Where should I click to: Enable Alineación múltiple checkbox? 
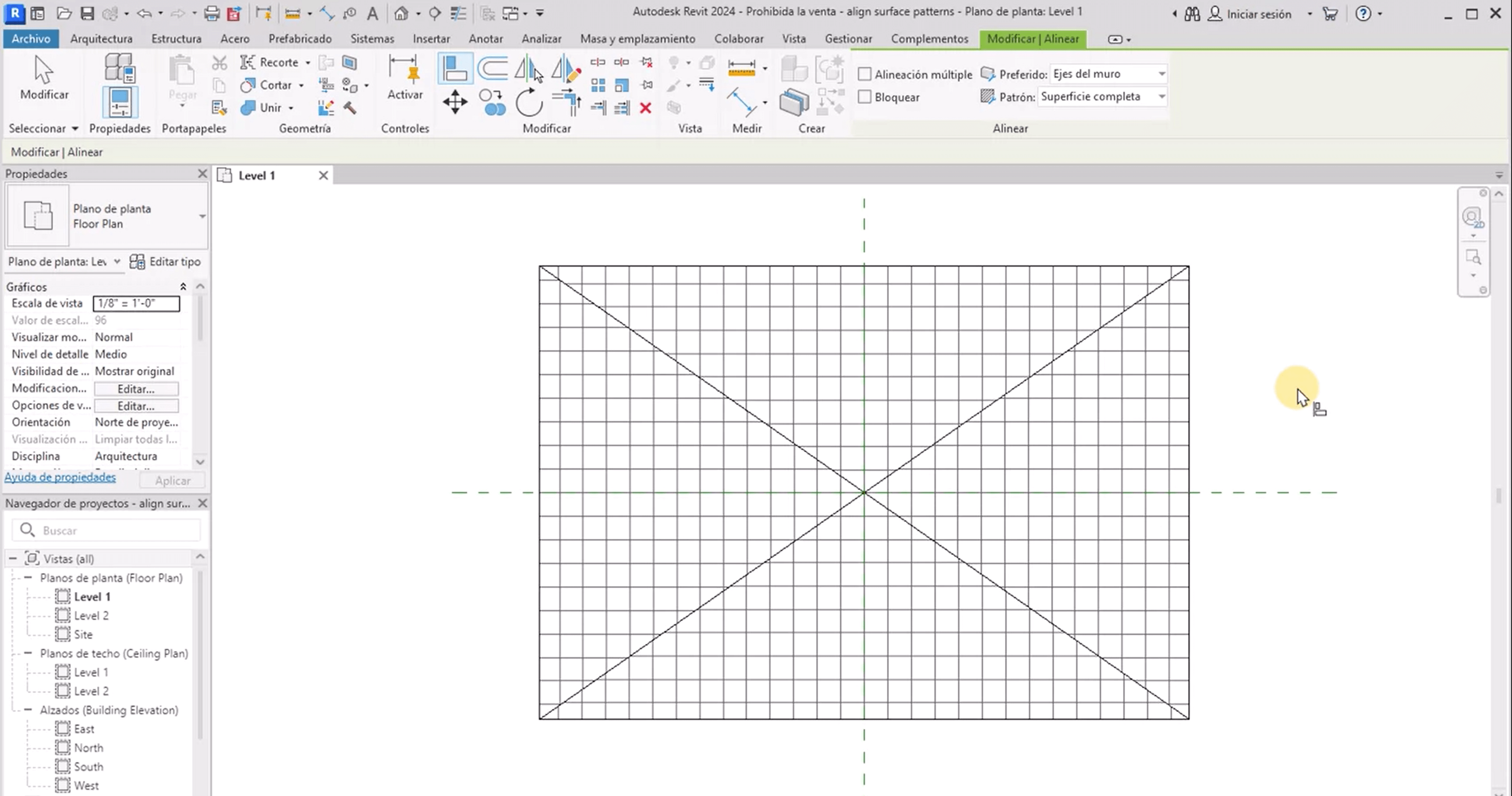pyautogui.click(x=864, y=74)
